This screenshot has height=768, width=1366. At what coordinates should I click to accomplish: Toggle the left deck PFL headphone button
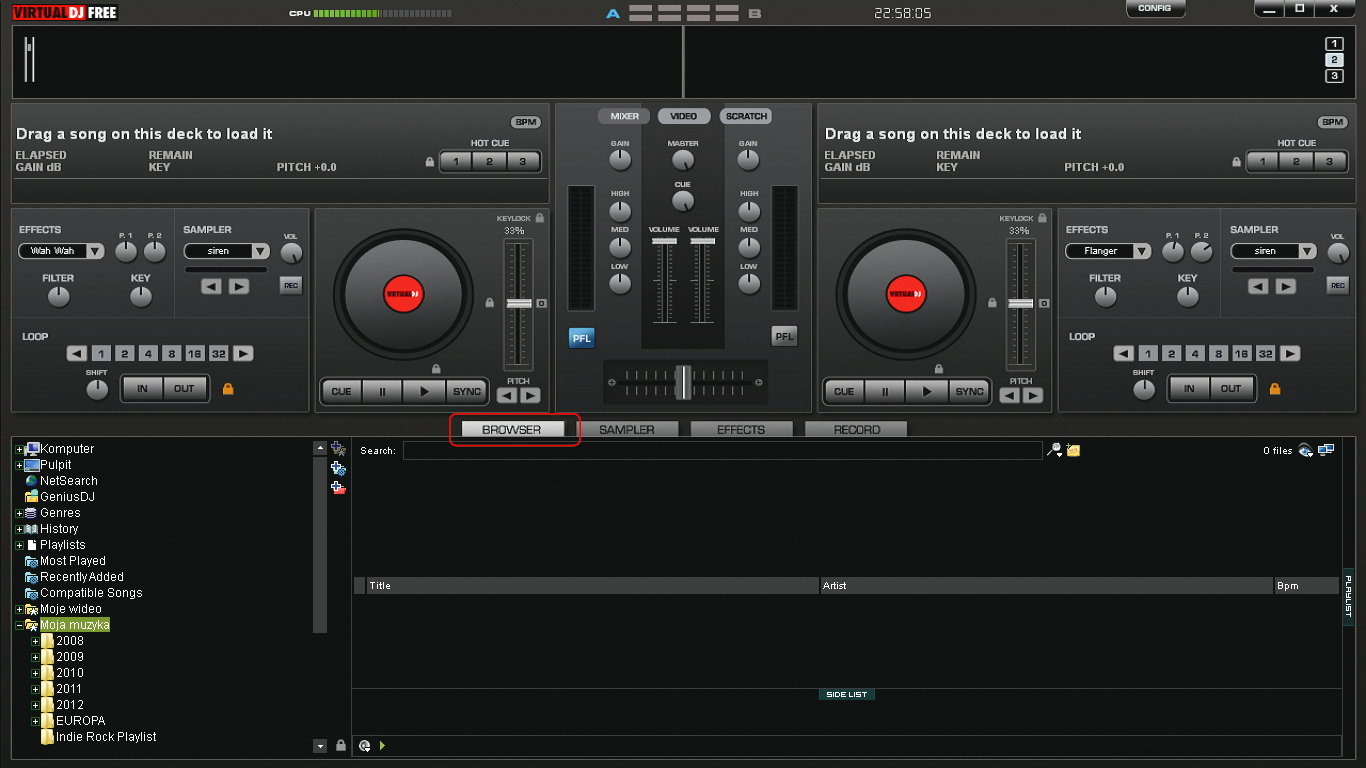click(582, 338)
